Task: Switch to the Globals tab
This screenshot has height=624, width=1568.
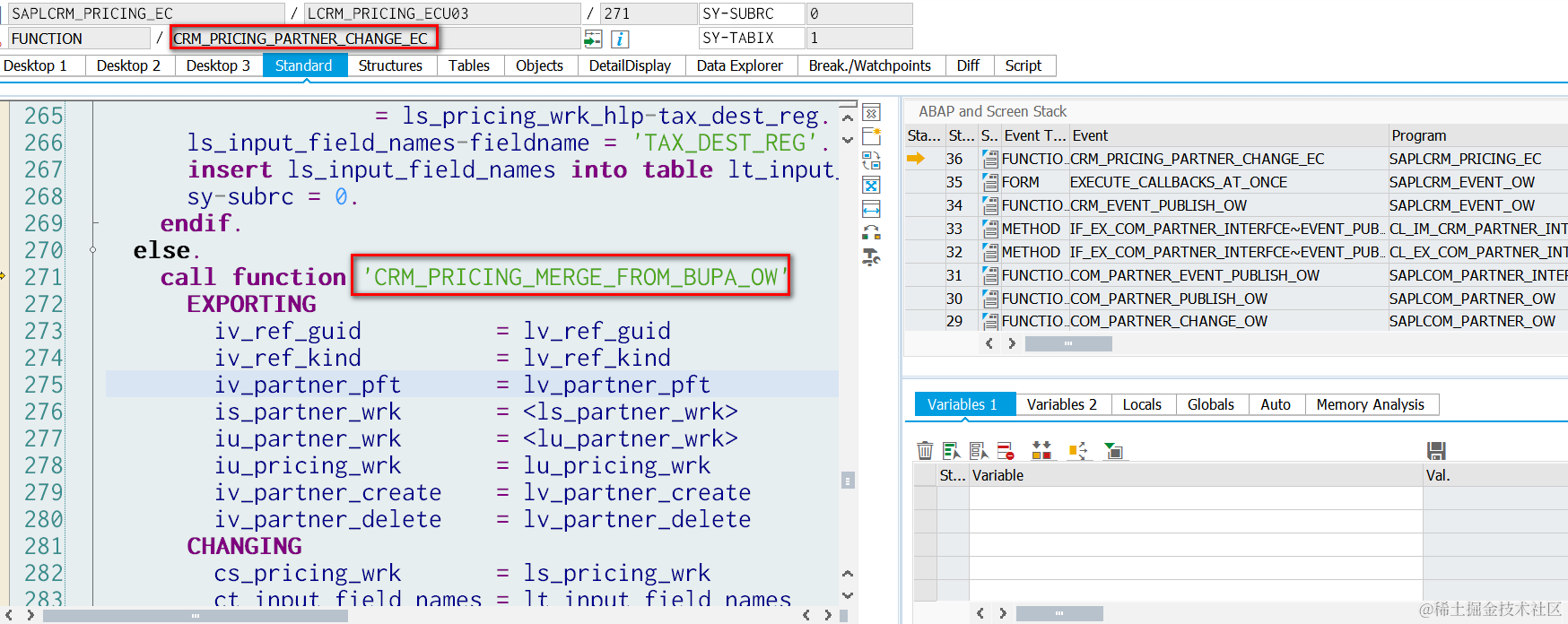Action: [x=1211, y=404]
